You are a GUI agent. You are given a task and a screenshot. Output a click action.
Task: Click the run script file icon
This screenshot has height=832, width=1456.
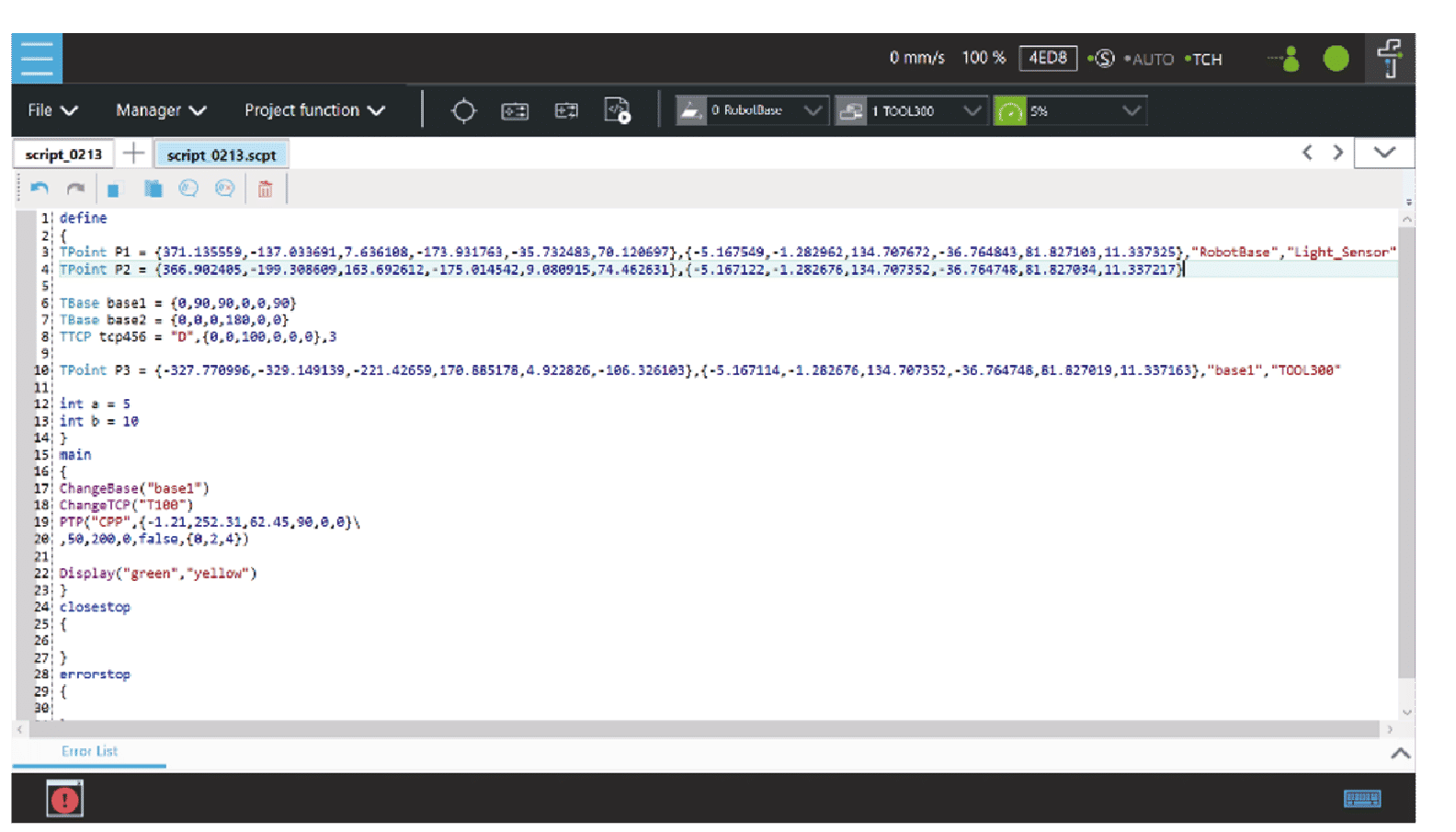(618, 111)
